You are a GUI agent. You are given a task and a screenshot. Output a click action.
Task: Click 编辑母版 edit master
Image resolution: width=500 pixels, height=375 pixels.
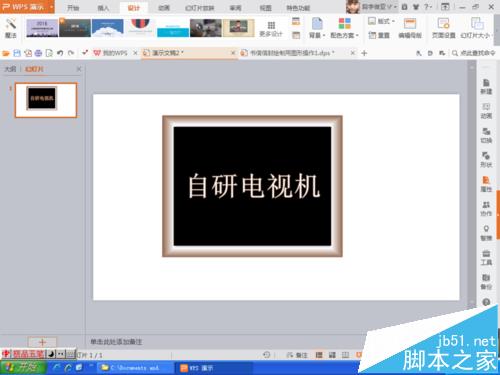[x=410, y=28]
